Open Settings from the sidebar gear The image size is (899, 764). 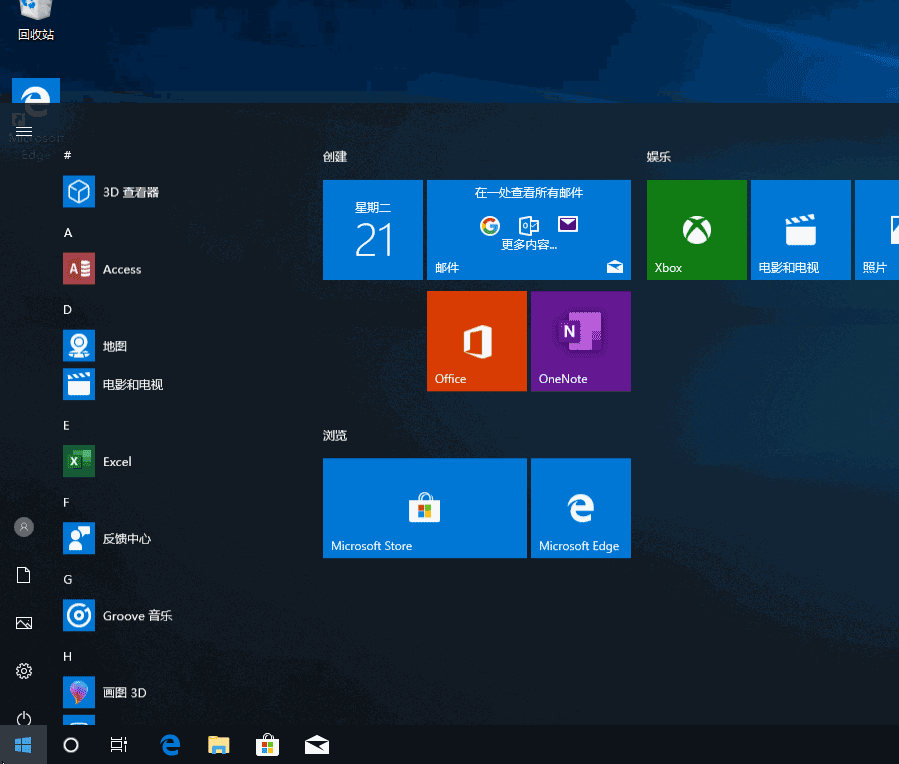click(x=23, y=671)
